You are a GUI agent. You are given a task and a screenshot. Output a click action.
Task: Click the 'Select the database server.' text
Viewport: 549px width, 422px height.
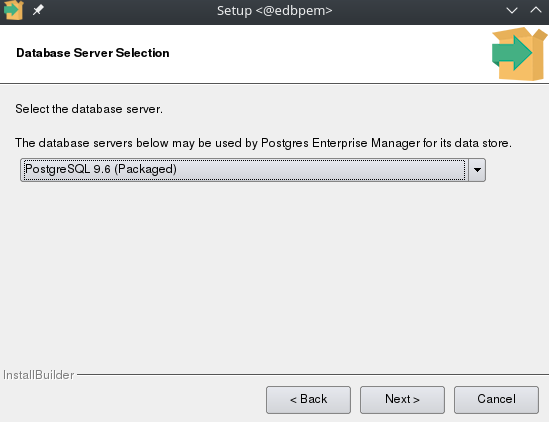[89, 109]
